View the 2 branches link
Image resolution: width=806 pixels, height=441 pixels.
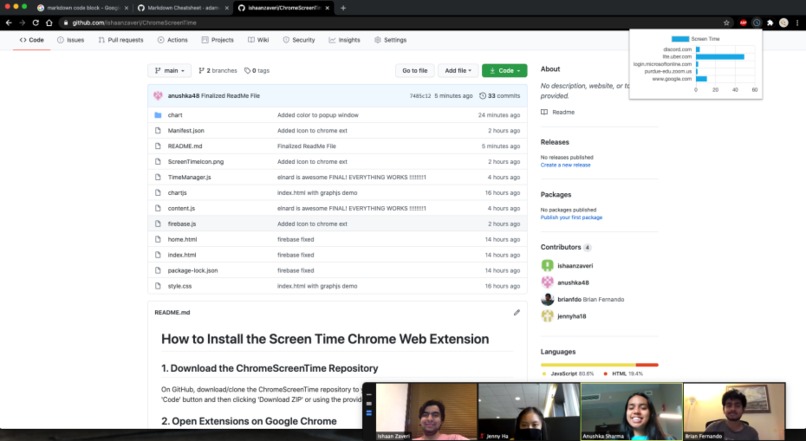[218, 70]
